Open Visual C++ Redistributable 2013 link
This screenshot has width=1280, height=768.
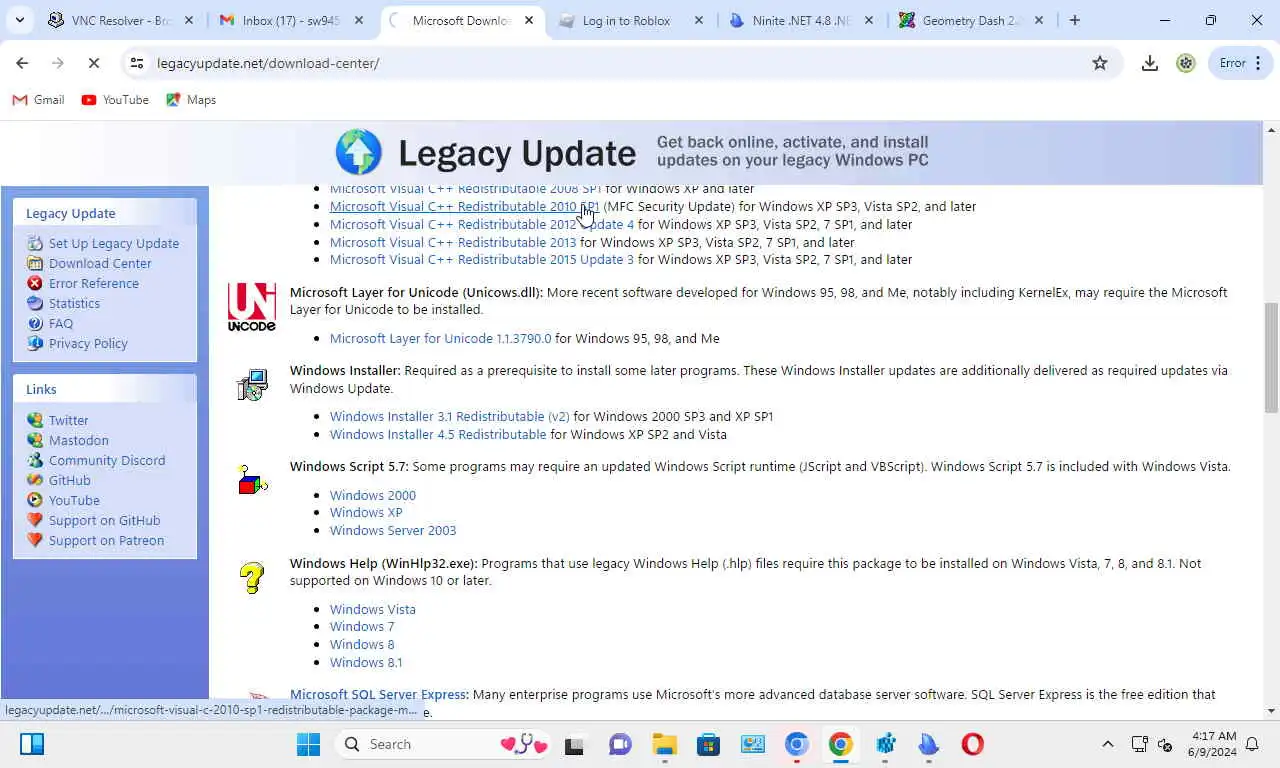click(453, 242)
